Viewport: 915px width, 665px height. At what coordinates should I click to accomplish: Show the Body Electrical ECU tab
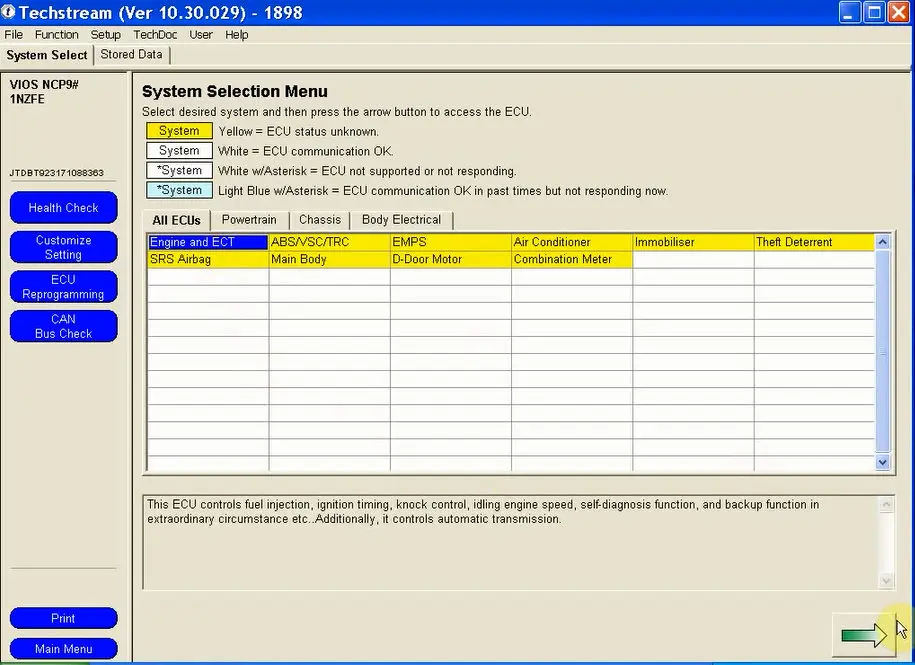pyautogui.click(x=401, y=220)
